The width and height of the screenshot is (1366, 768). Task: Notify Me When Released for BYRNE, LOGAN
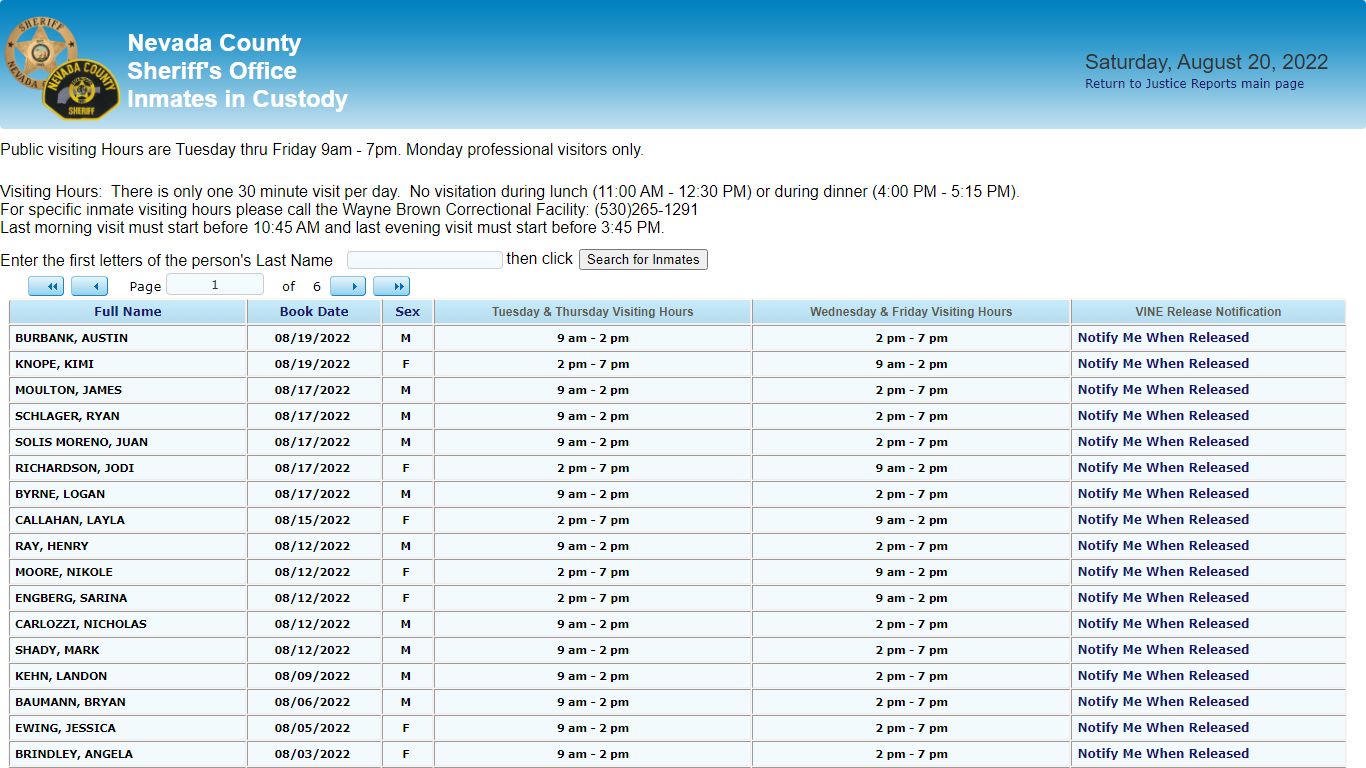coord(1163,494)
